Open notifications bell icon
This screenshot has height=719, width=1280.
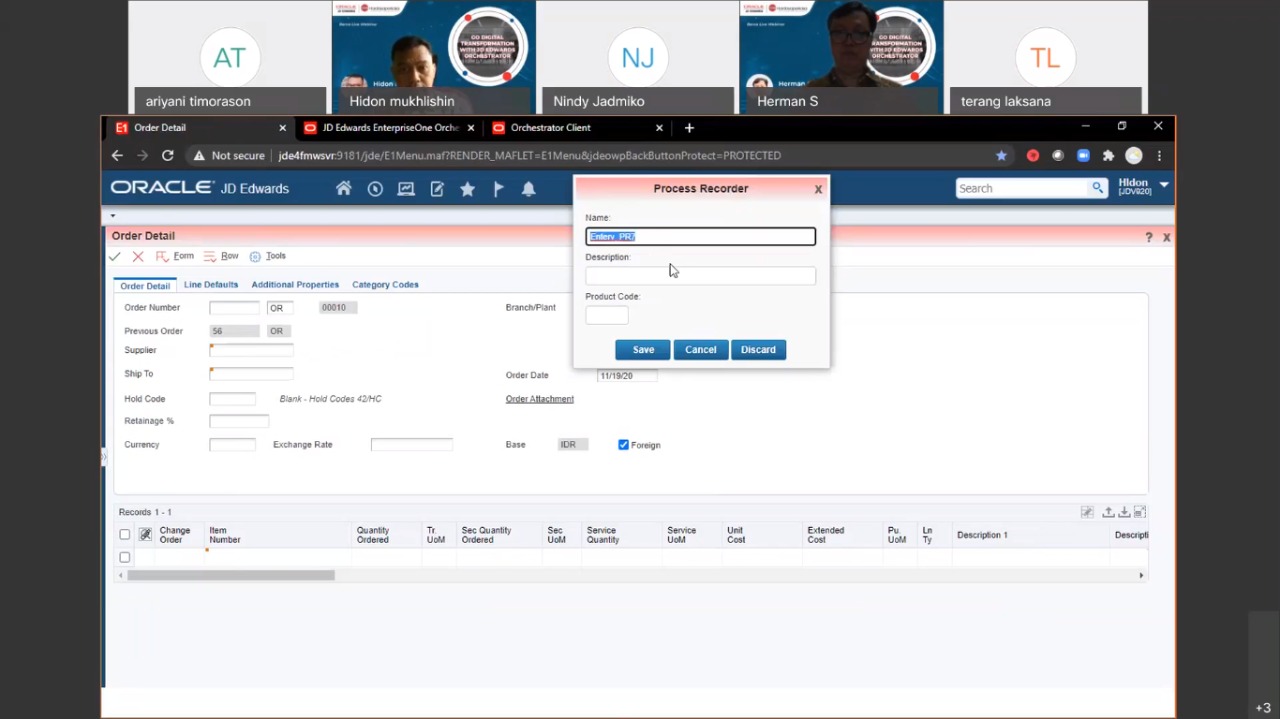tap(529, 188)
